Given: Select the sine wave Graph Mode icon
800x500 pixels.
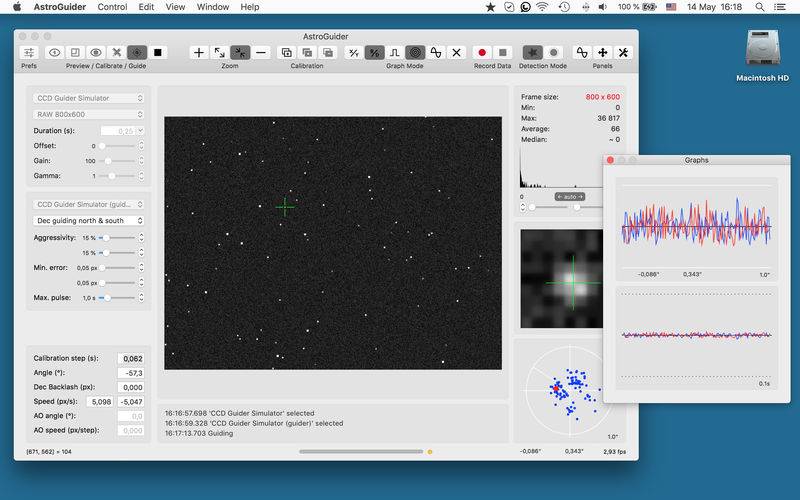Looking at the screenshot, I should point(436,53).
